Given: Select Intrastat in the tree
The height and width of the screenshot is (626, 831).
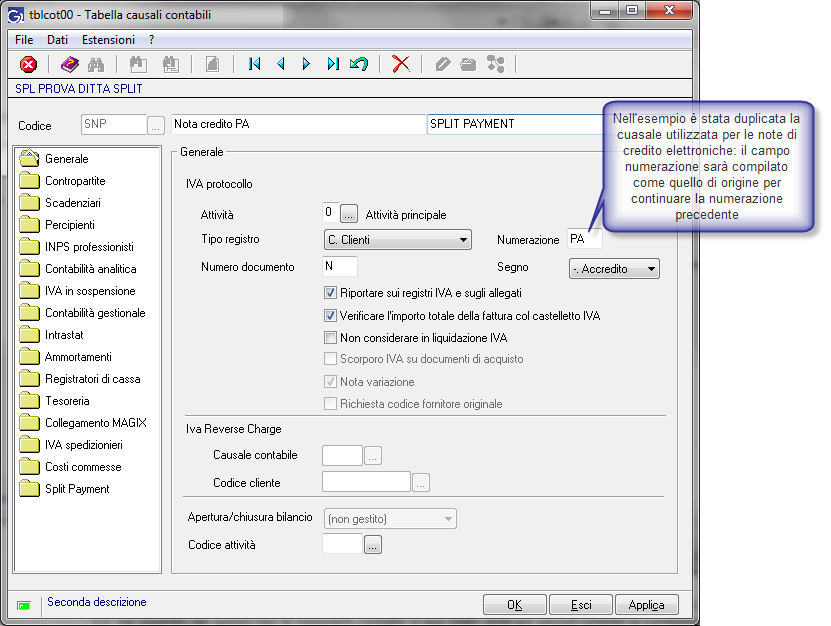Looking at the screenshot, I should point(64,335).
